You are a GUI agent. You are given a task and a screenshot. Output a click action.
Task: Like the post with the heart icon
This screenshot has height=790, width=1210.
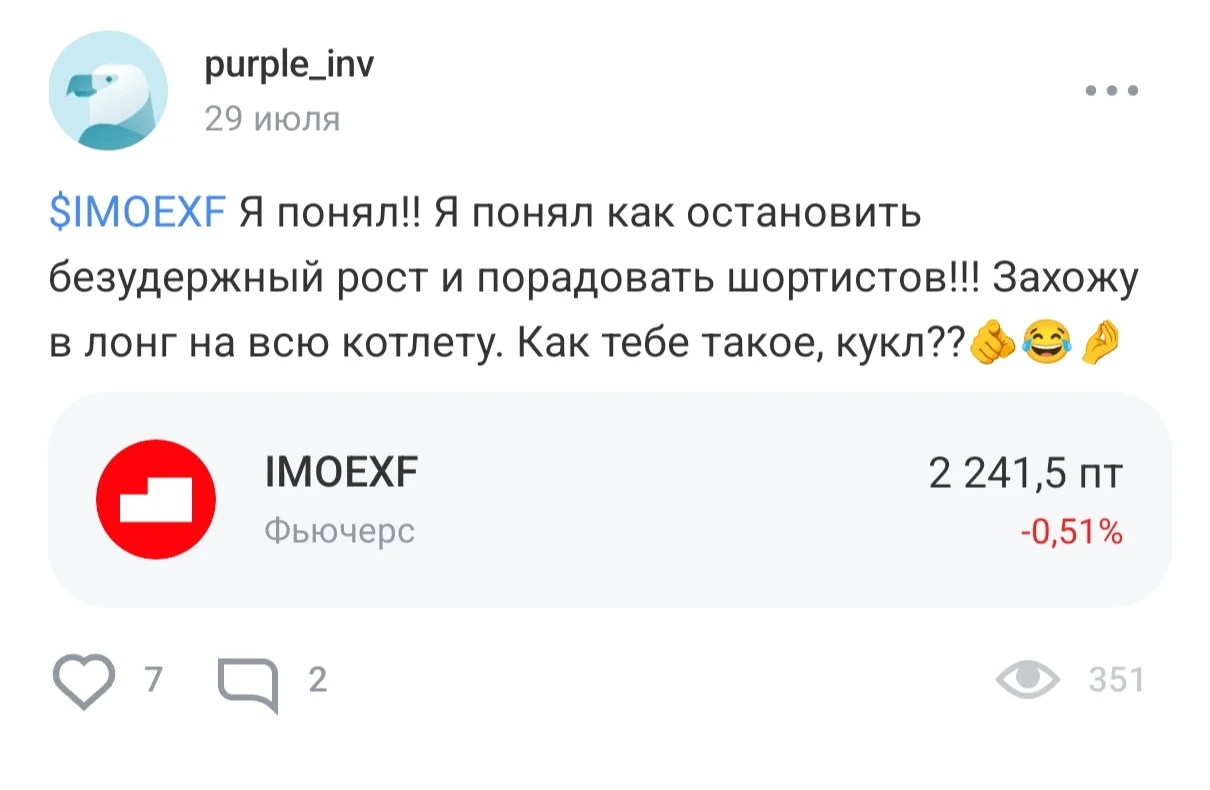tap(85, 682)
